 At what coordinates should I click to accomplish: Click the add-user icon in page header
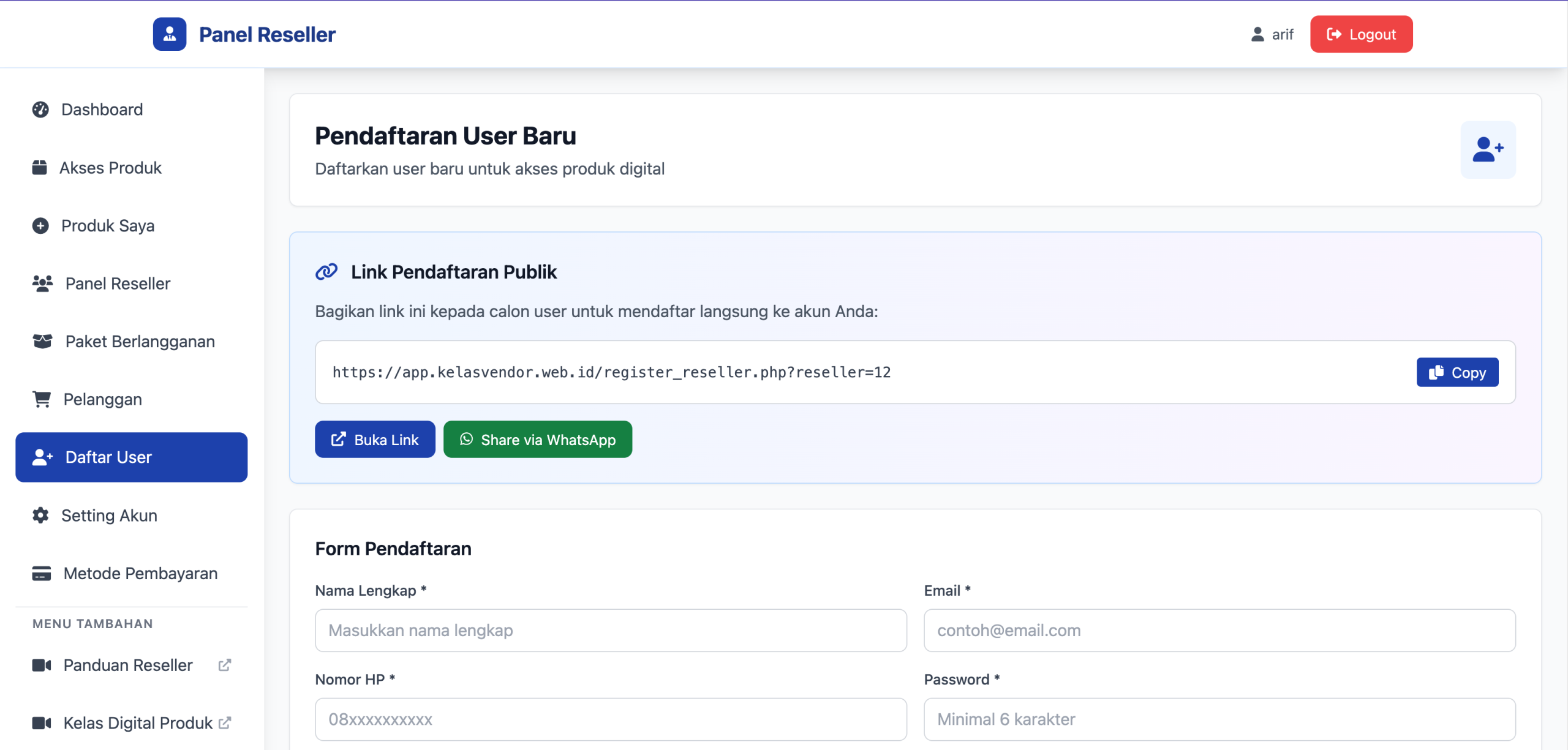tap(1488, 149)
